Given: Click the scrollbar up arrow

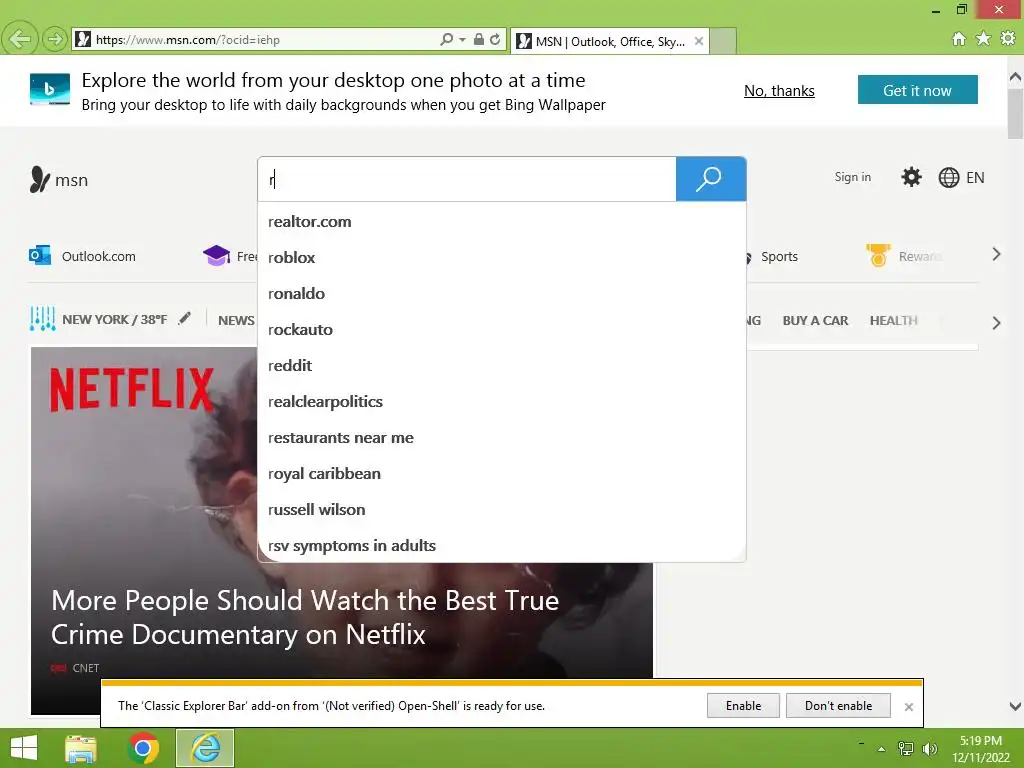Looking at the screenshot, I should pyautogui.click(x=1015, y=77).
